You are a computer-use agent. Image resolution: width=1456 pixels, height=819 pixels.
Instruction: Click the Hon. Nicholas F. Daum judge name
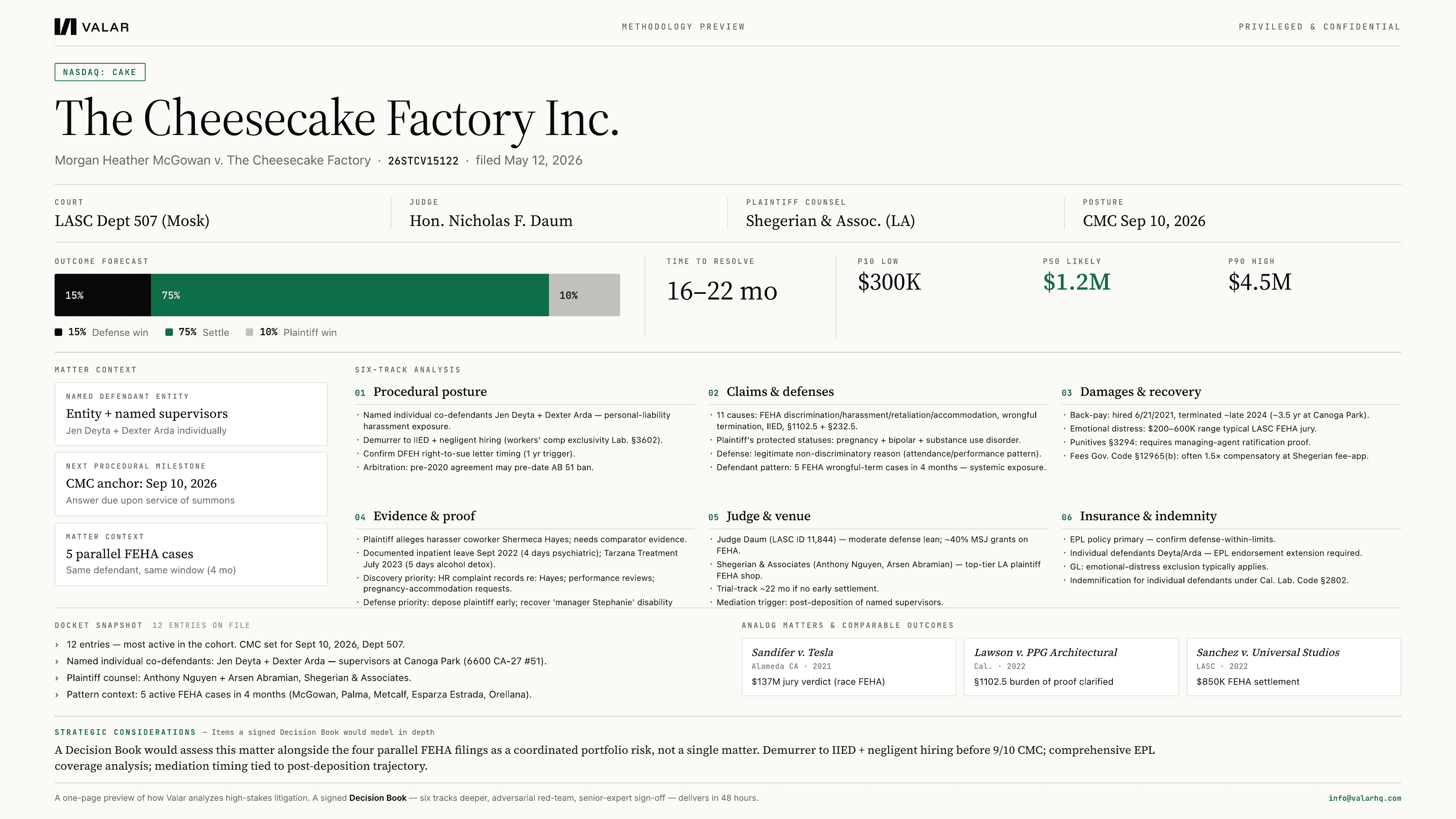tap(491, 221)
